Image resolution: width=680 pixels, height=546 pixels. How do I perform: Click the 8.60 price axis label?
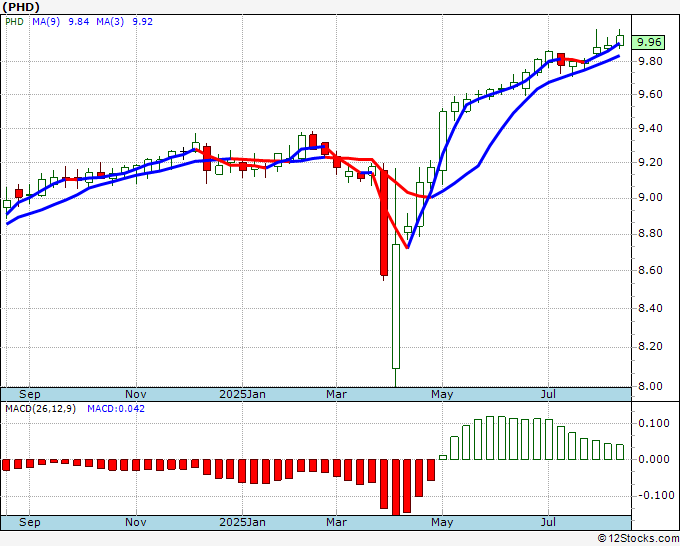650,271
